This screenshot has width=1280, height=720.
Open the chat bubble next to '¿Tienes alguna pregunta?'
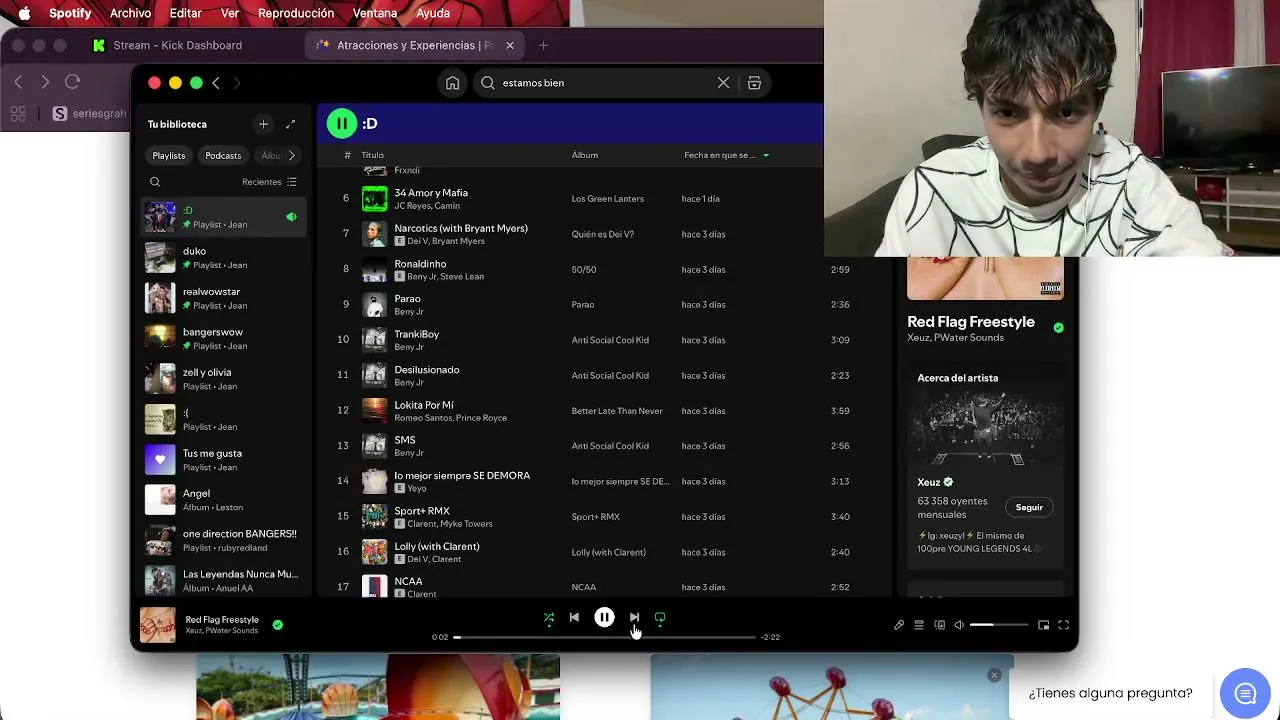click(1245, 694)
